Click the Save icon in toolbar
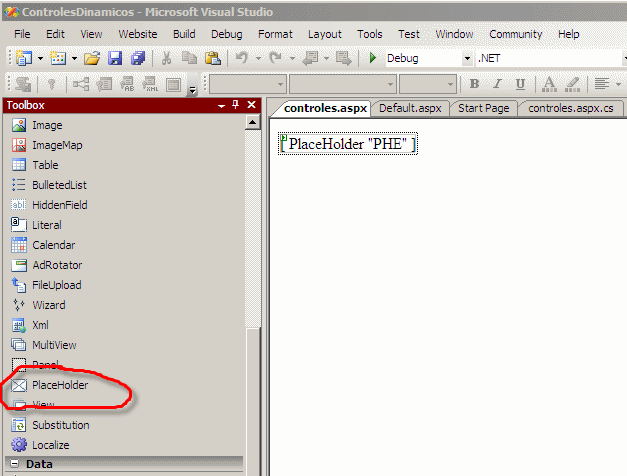627x476 pixels. coord(115,58)
